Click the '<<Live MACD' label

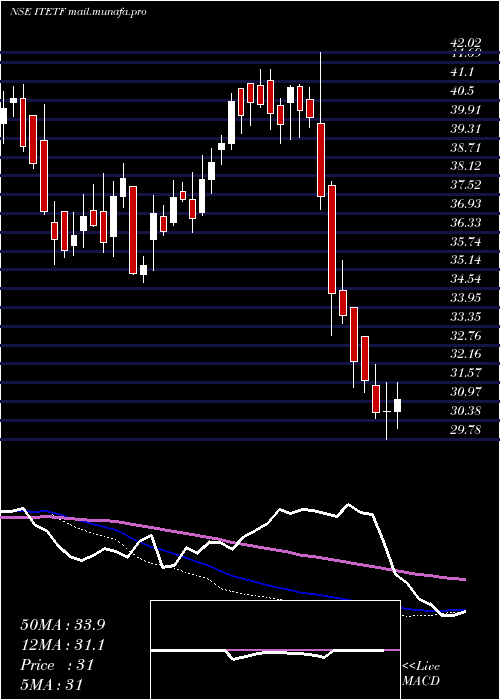pyautogui.click(x=421, y=674)
